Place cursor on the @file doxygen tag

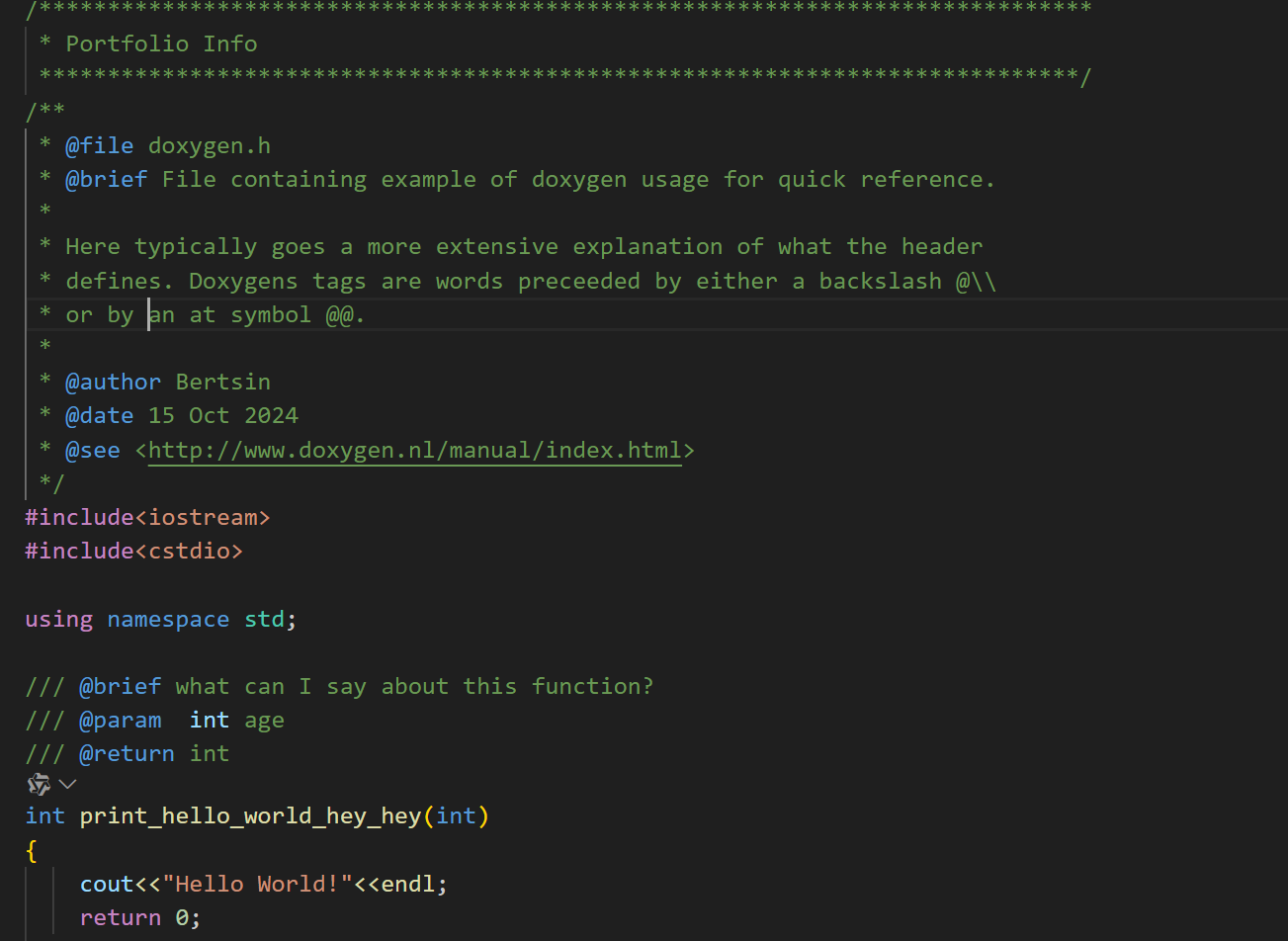[x=99, y=146]
